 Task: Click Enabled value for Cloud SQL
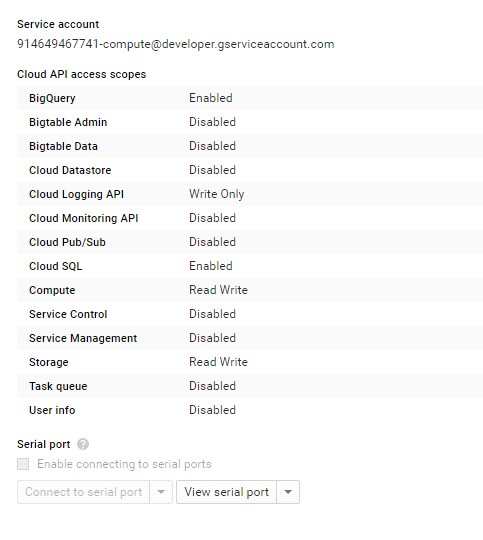tap(211, 266)
